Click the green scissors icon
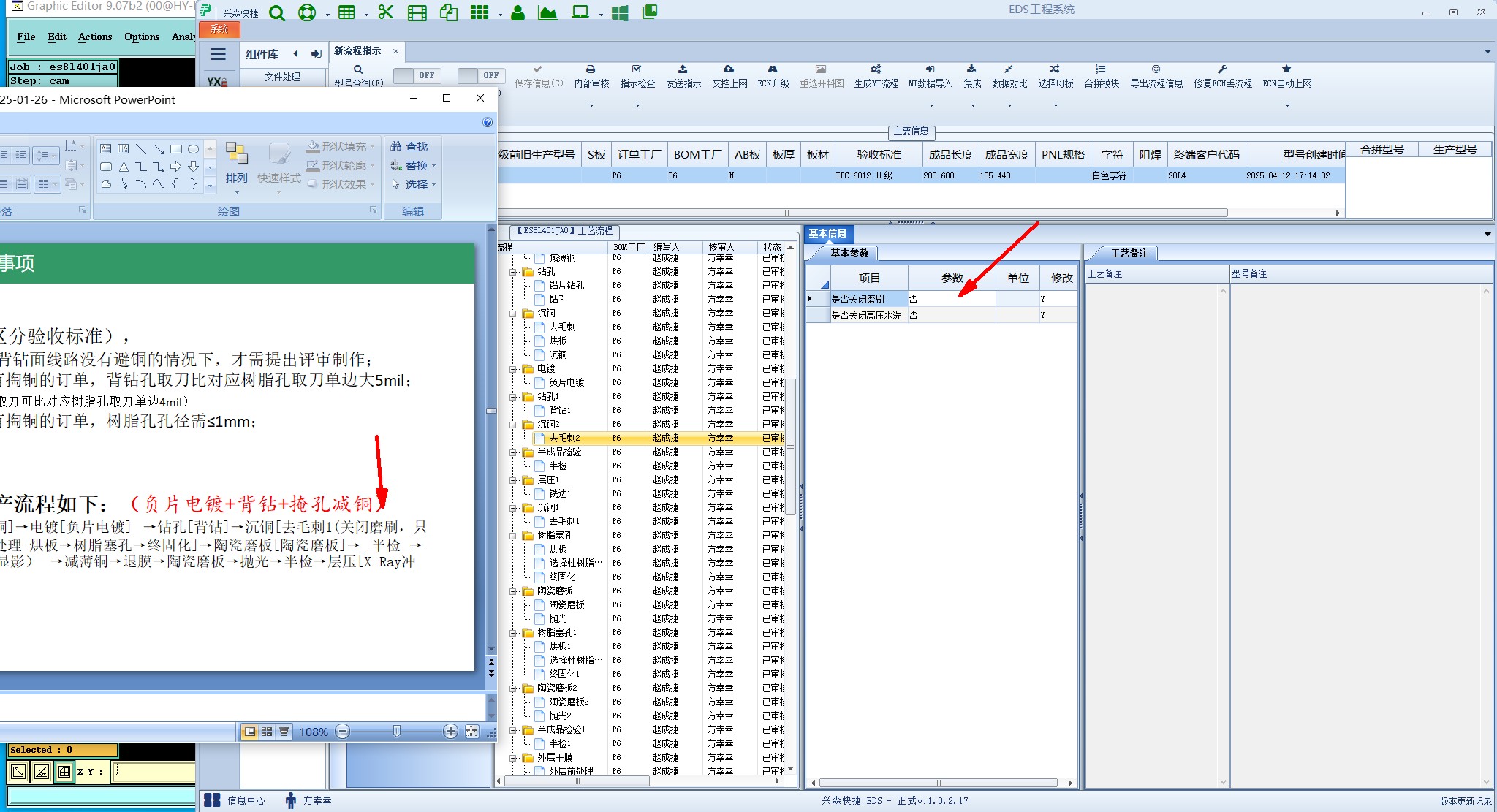Viewport: 1497px width, 812px height. [386, 12]
